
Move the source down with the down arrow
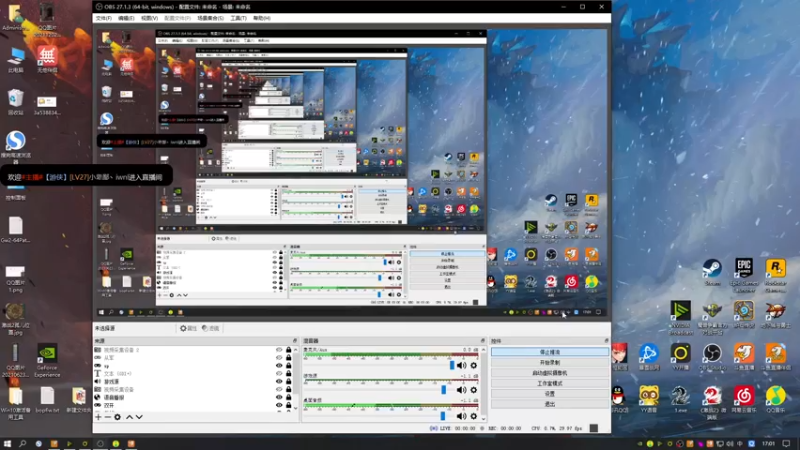point(139,417)
